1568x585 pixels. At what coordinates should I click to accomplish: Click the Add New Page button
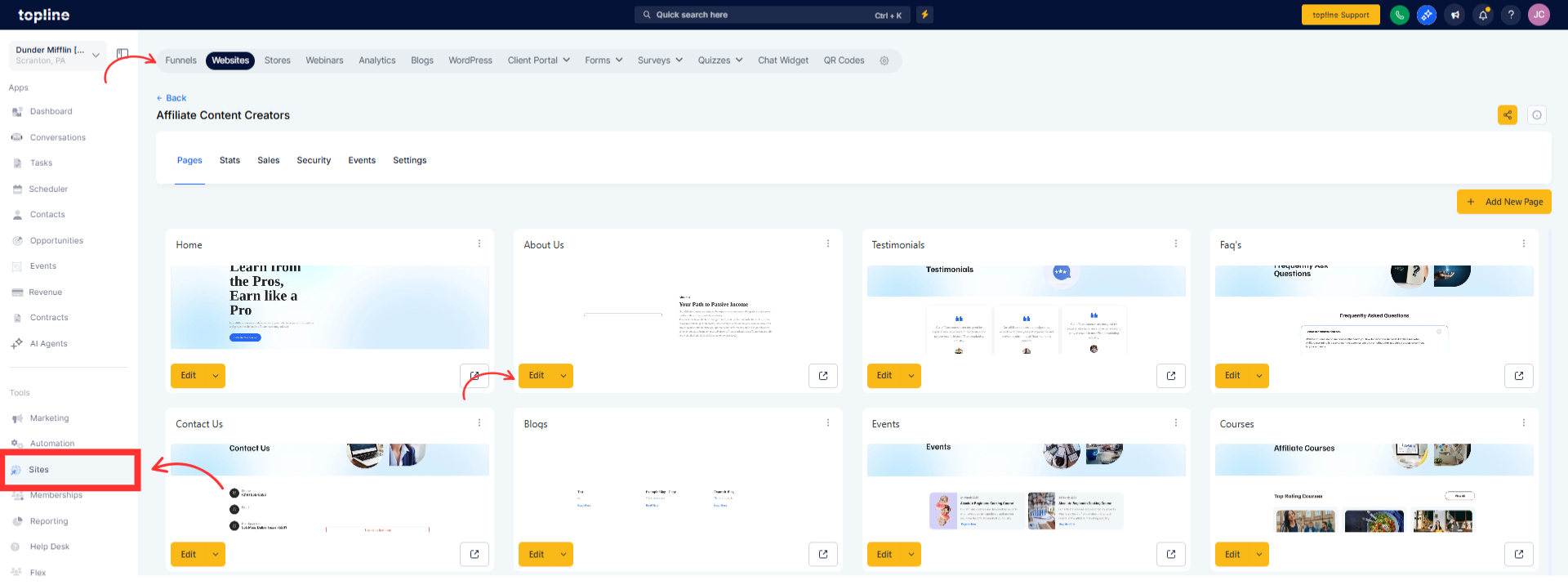tap(1504, 202)
